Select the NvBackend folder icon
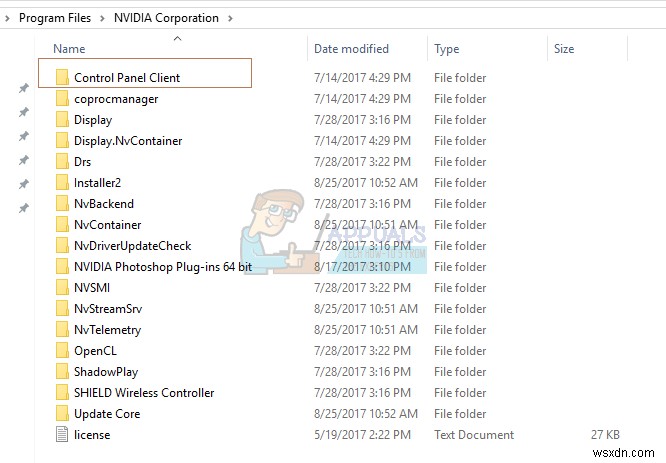666x463 pixels. pos(62,203)
